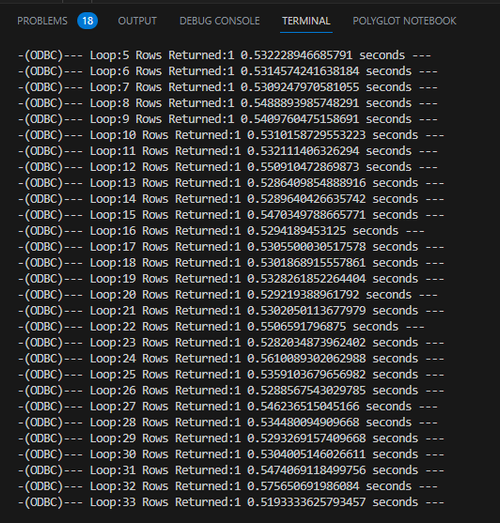Switch to the OUTPUT tab
This screenshot has height=523, width=500.
point(137,21)
